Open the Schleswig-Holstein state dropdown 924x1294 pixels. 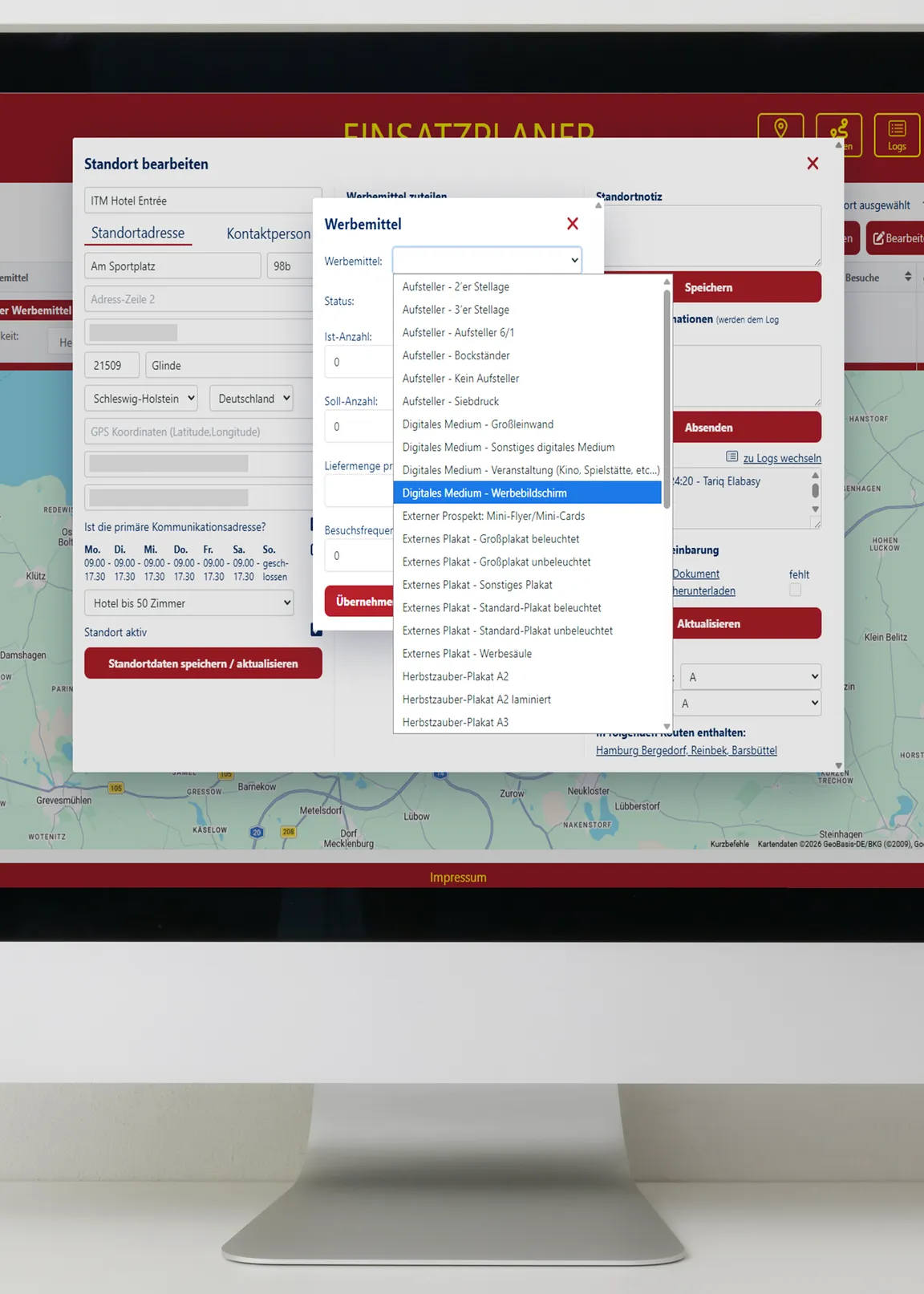click(141, 399)
